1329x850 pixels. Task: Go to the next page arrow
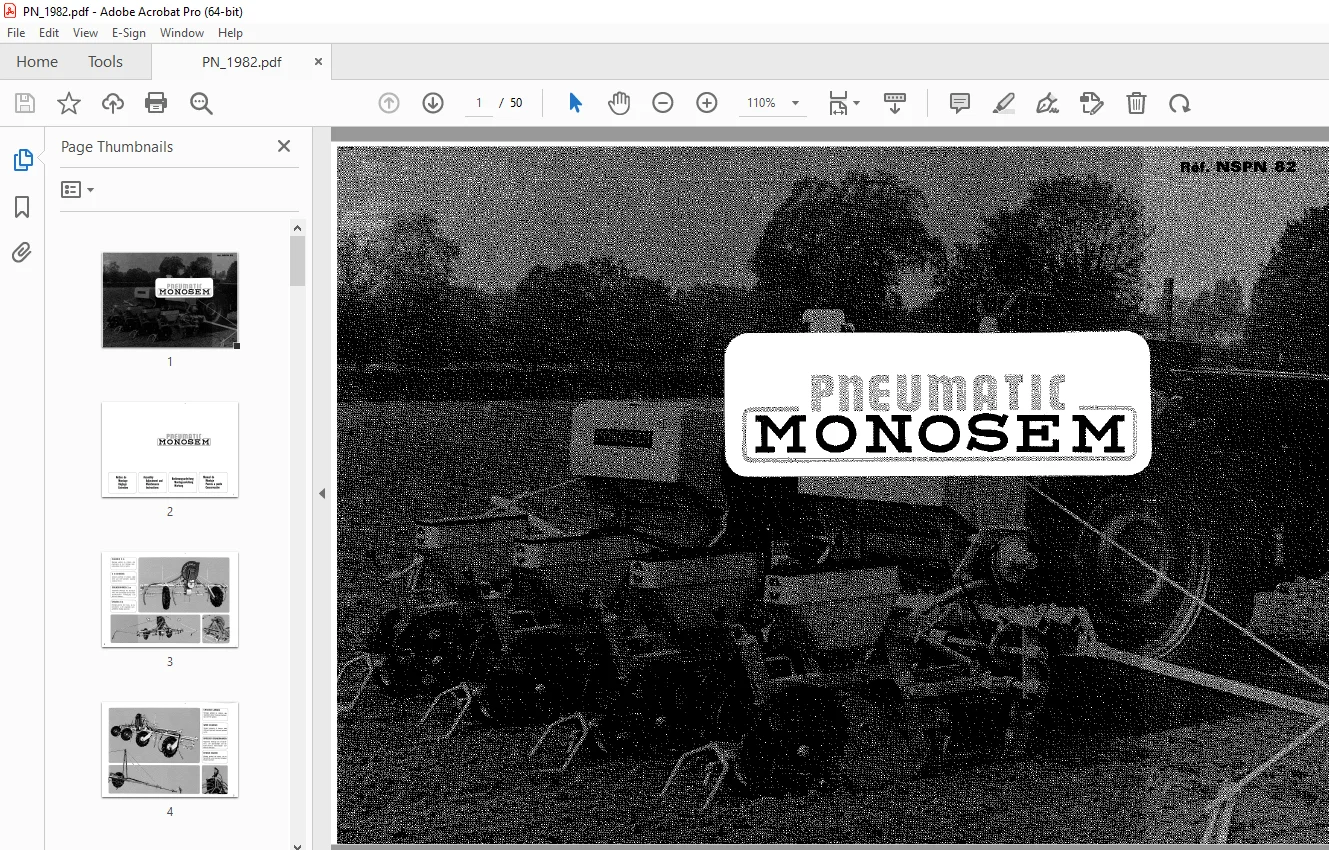pyautogui.click(x=433, y=103)
